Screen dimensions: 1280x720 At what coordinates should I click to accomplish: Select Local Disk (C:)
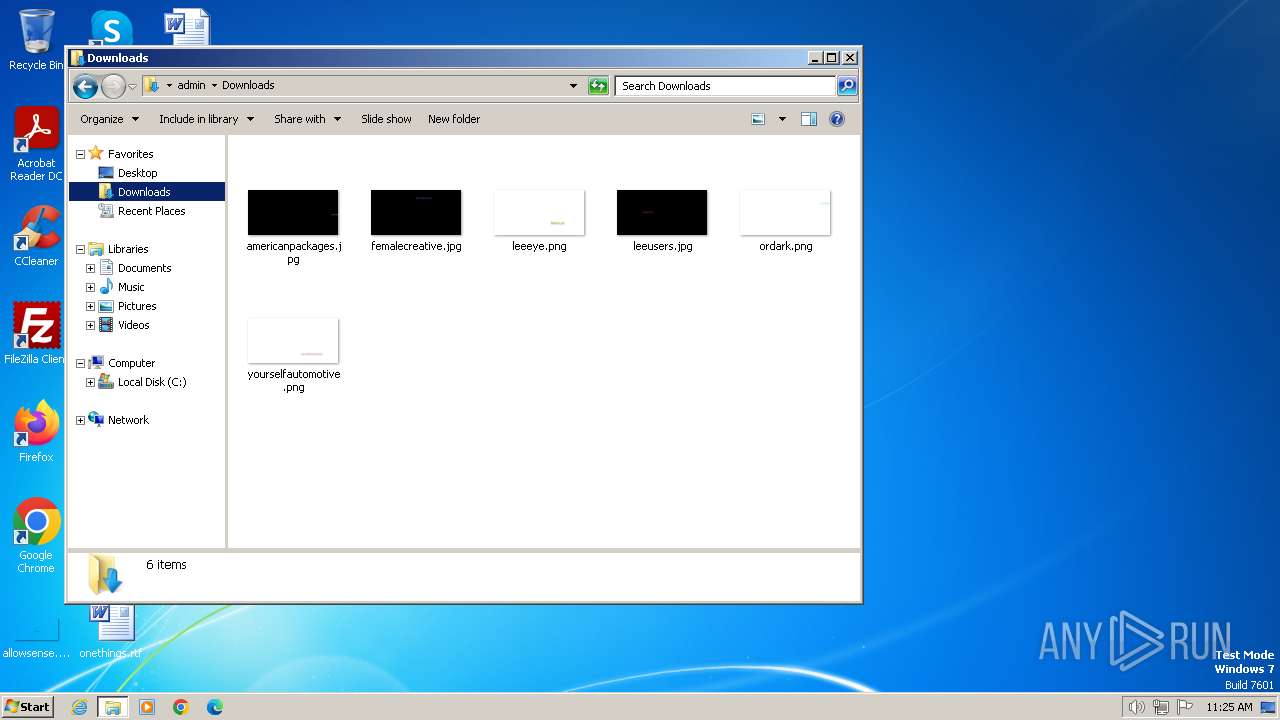151,382
